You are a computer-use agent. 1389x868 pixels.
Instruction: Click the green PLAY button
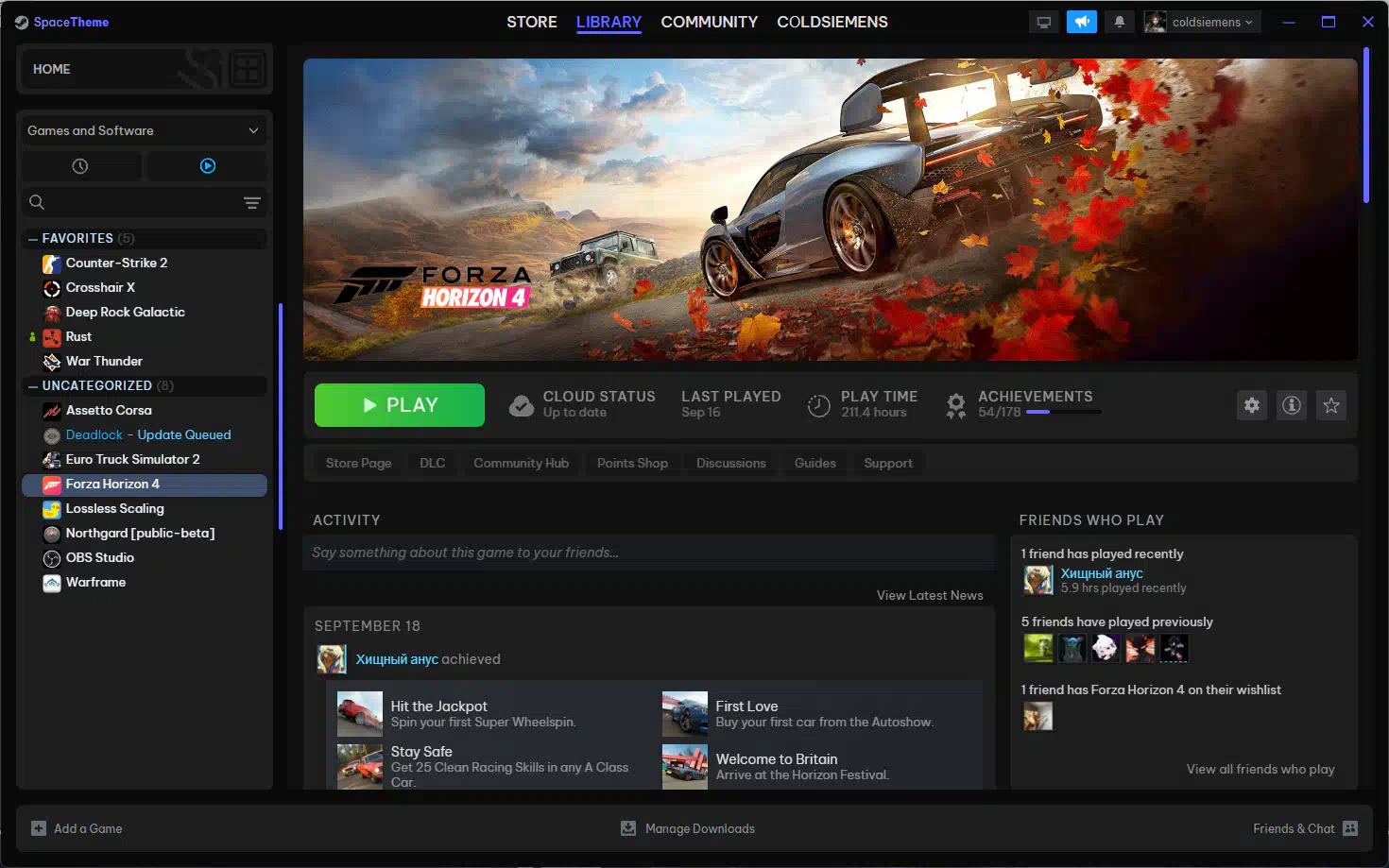400,405
